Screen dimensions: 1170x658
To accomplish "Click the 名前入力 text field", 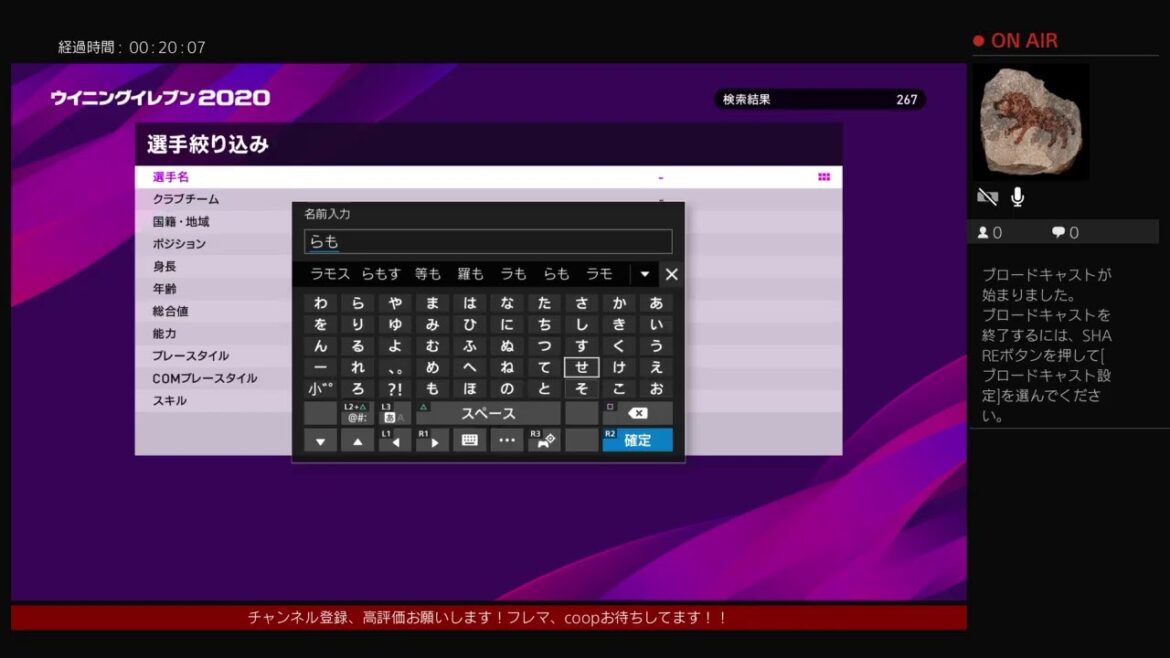I will 488,242.
